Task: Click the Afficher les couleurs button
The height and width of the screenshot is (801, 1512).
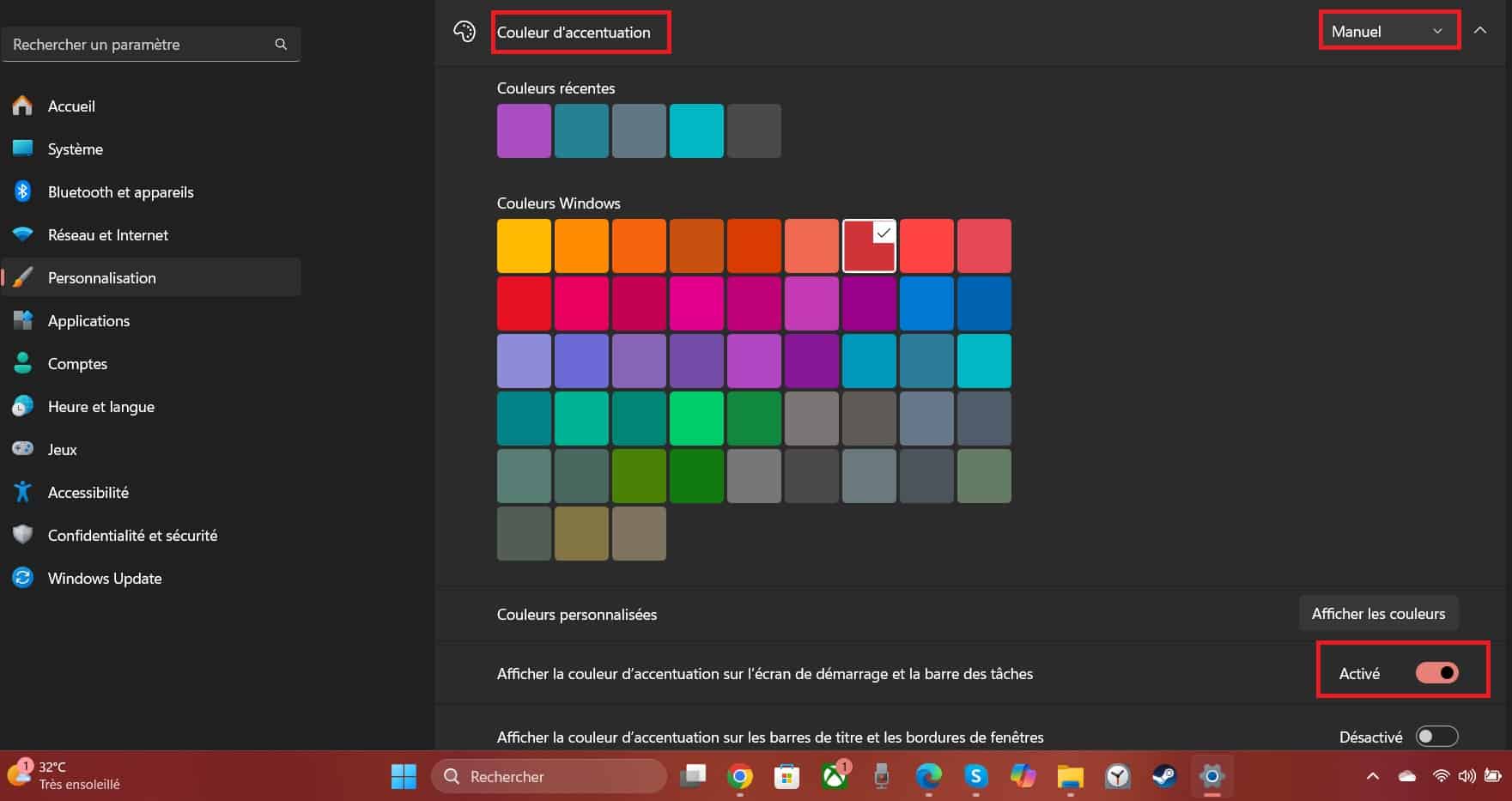Action: point(1378,613)
